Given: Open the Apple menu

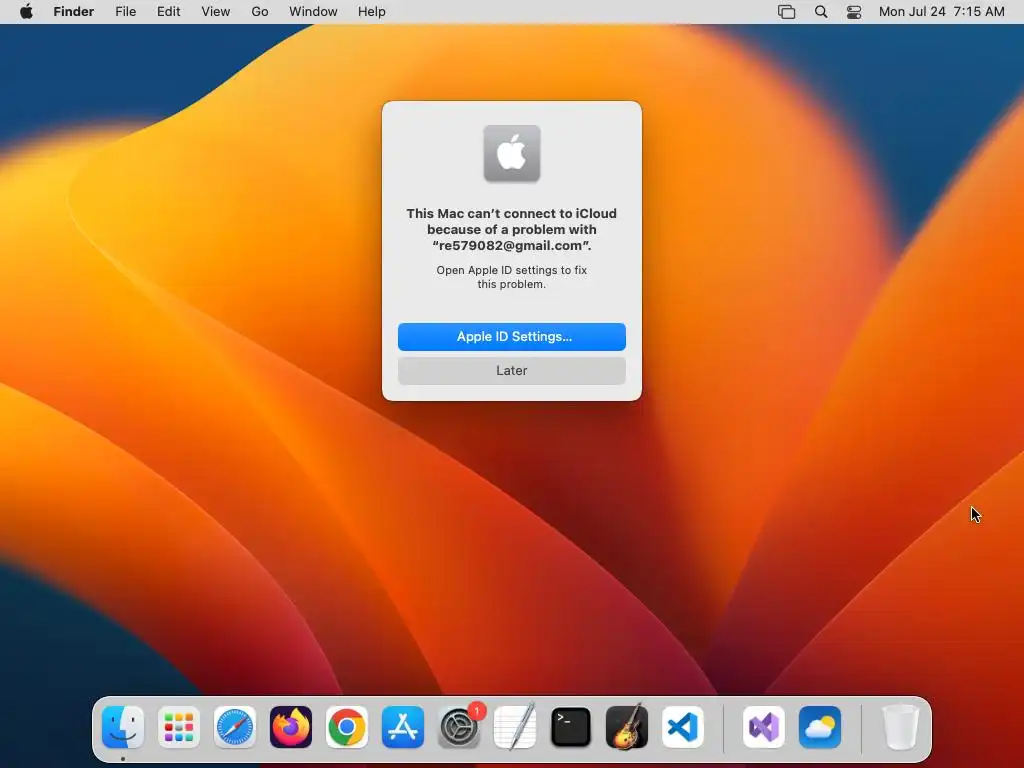Looking at the screenshot, I should point(26,12).
